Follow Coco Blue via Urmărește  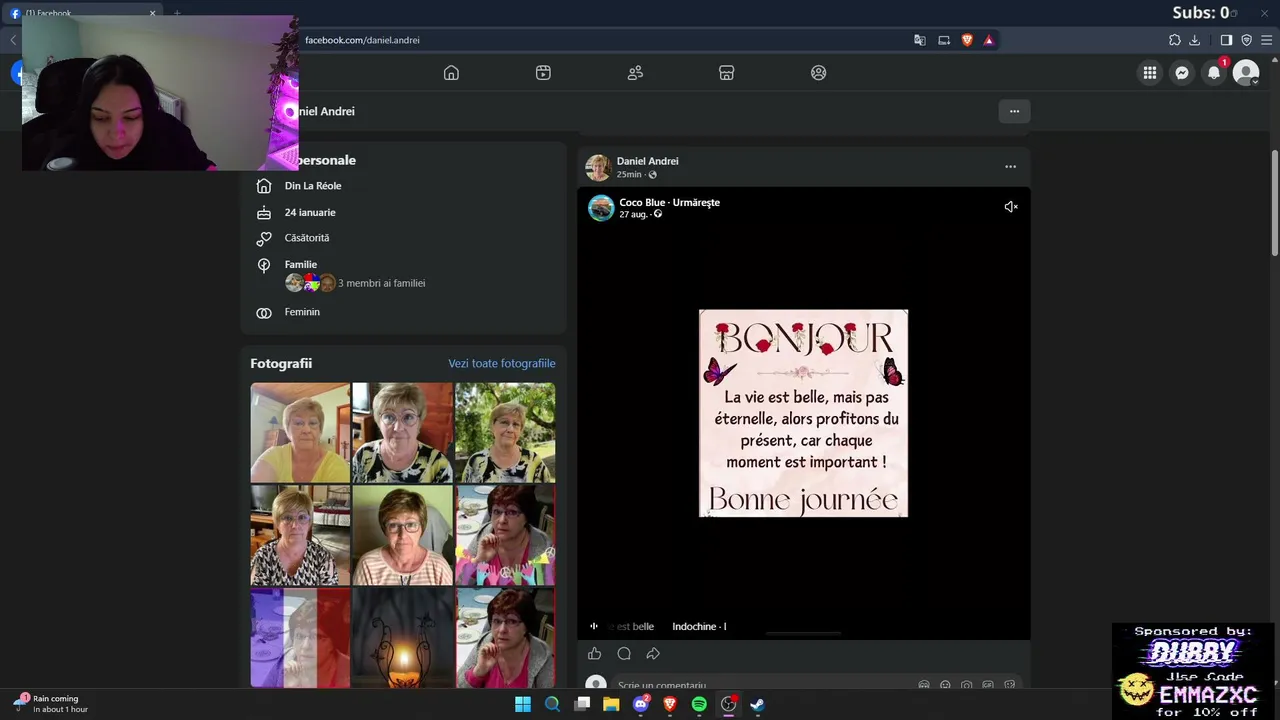[x=696, y=202]
